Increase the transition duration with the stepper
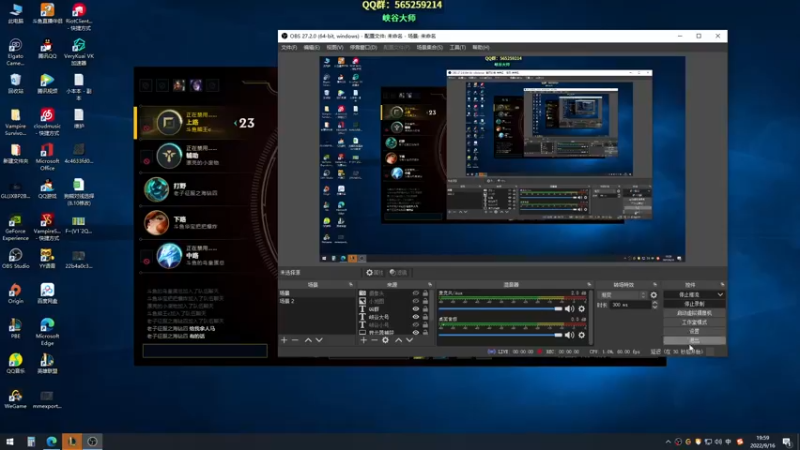Screen dimensions: 800x450 point(655,303)
